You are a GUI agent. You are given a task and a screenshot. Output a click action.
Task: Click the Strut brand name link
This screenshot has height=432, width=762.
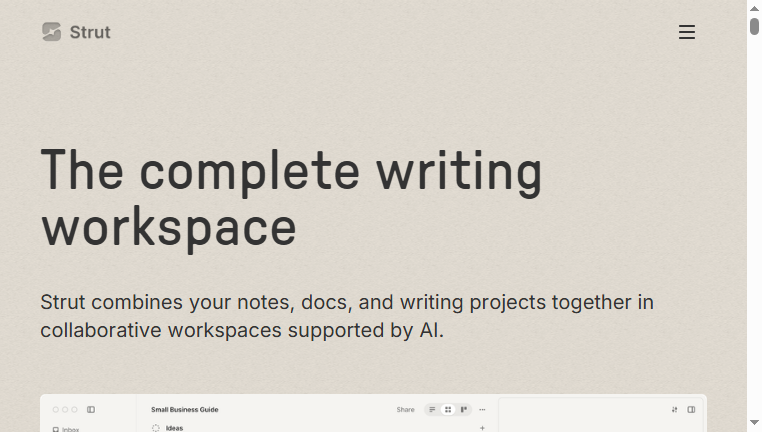[x=90, y=32]
